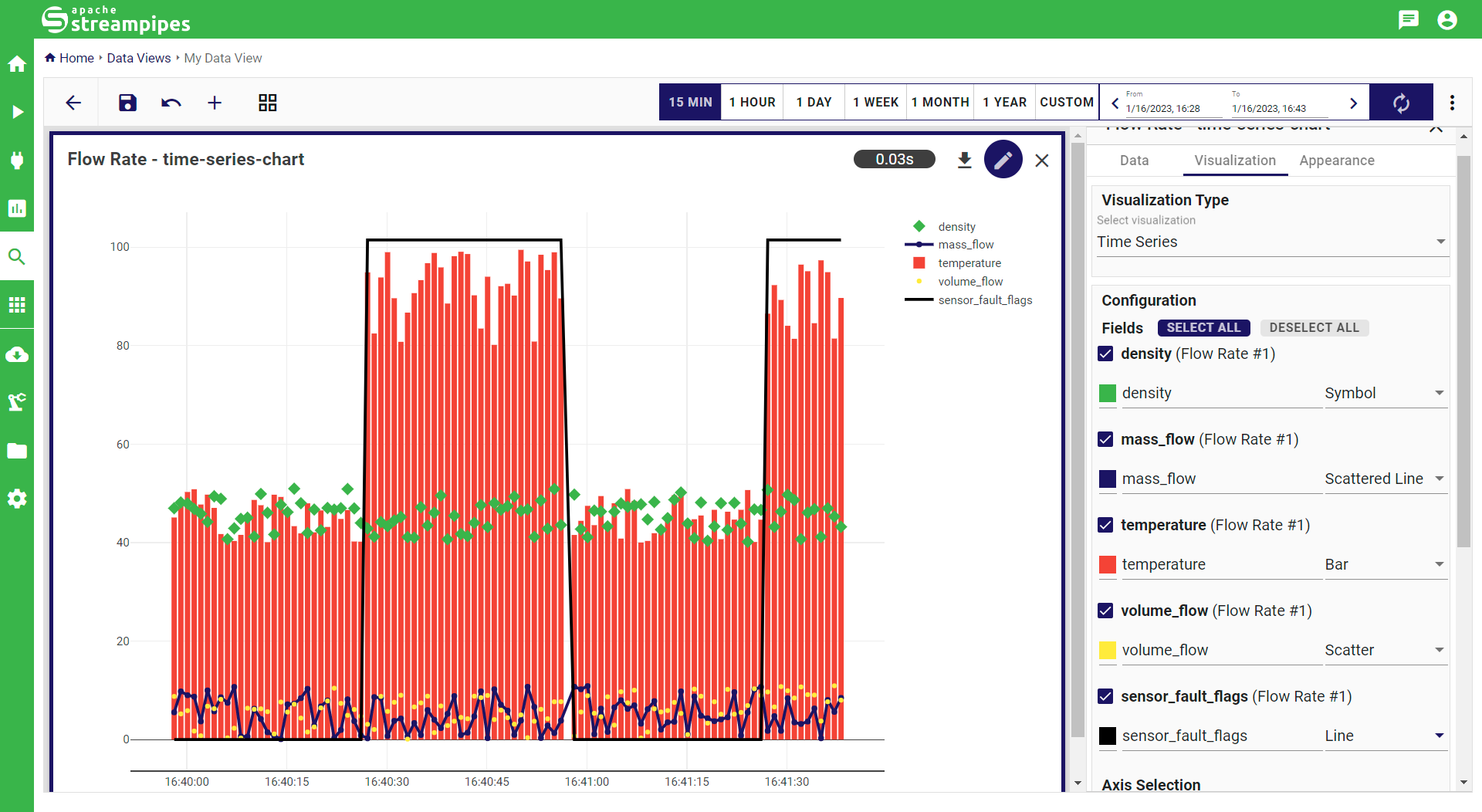Open the grid layout icon

click(267, 103)
